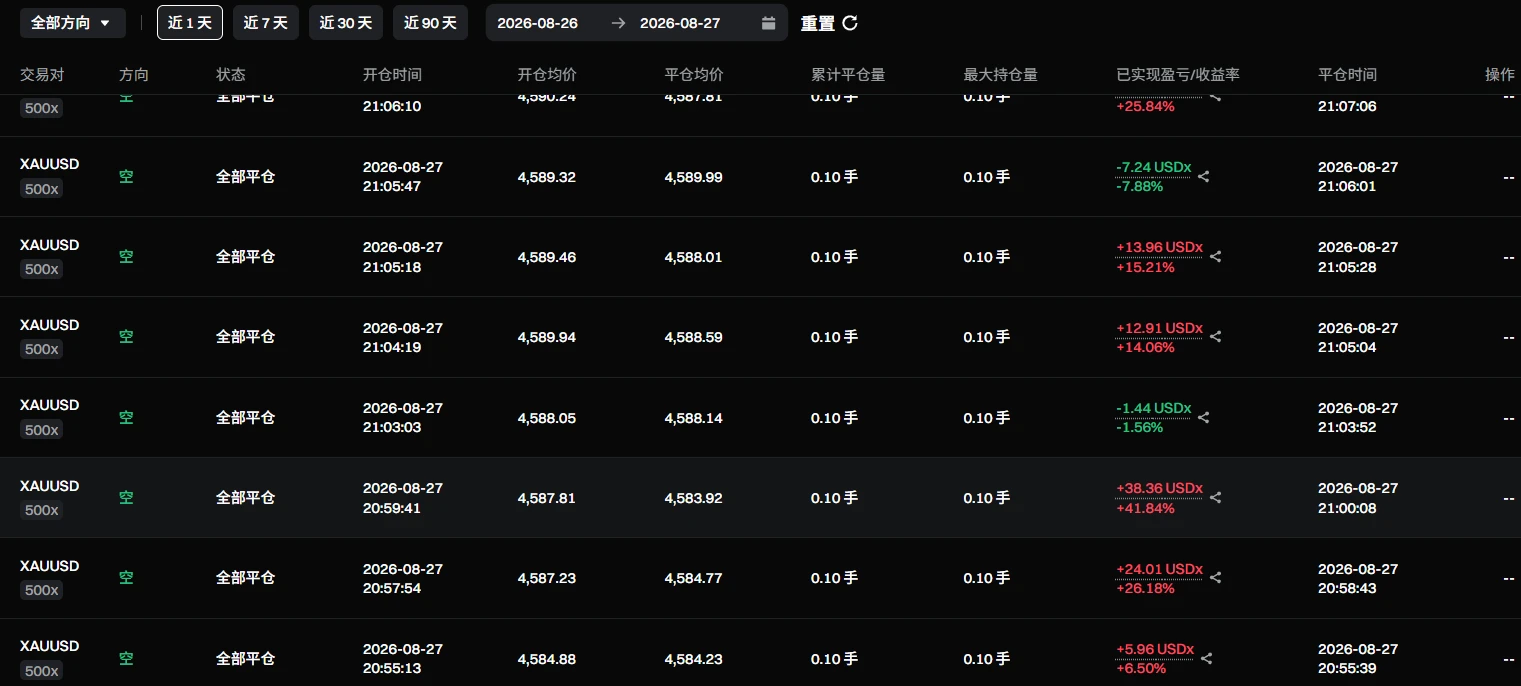Click the 开仓时间 column header
The image size is (1521, 686).
[392, 75]
